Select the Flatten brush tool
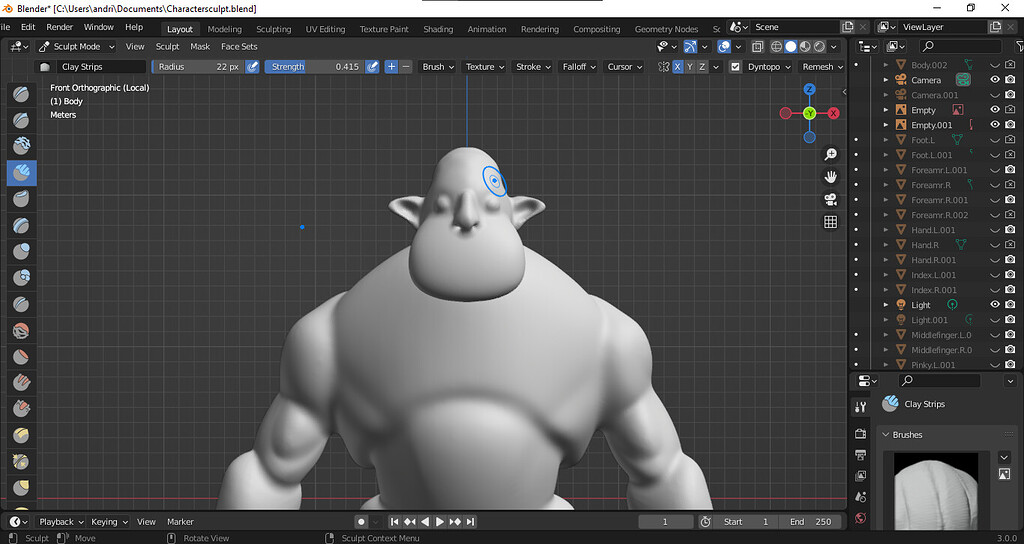The height and width of the screenshot is (544, 1024). pos(21,357)
